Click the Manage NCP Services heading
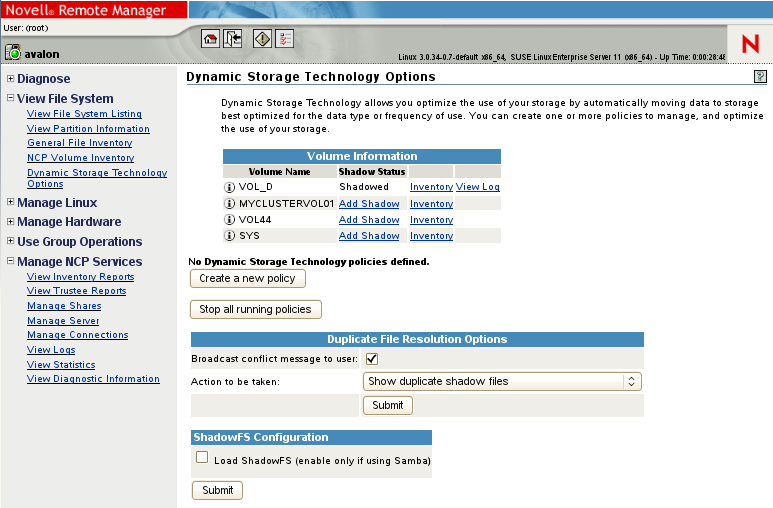 pyautogui.click(x=79, y=261)
